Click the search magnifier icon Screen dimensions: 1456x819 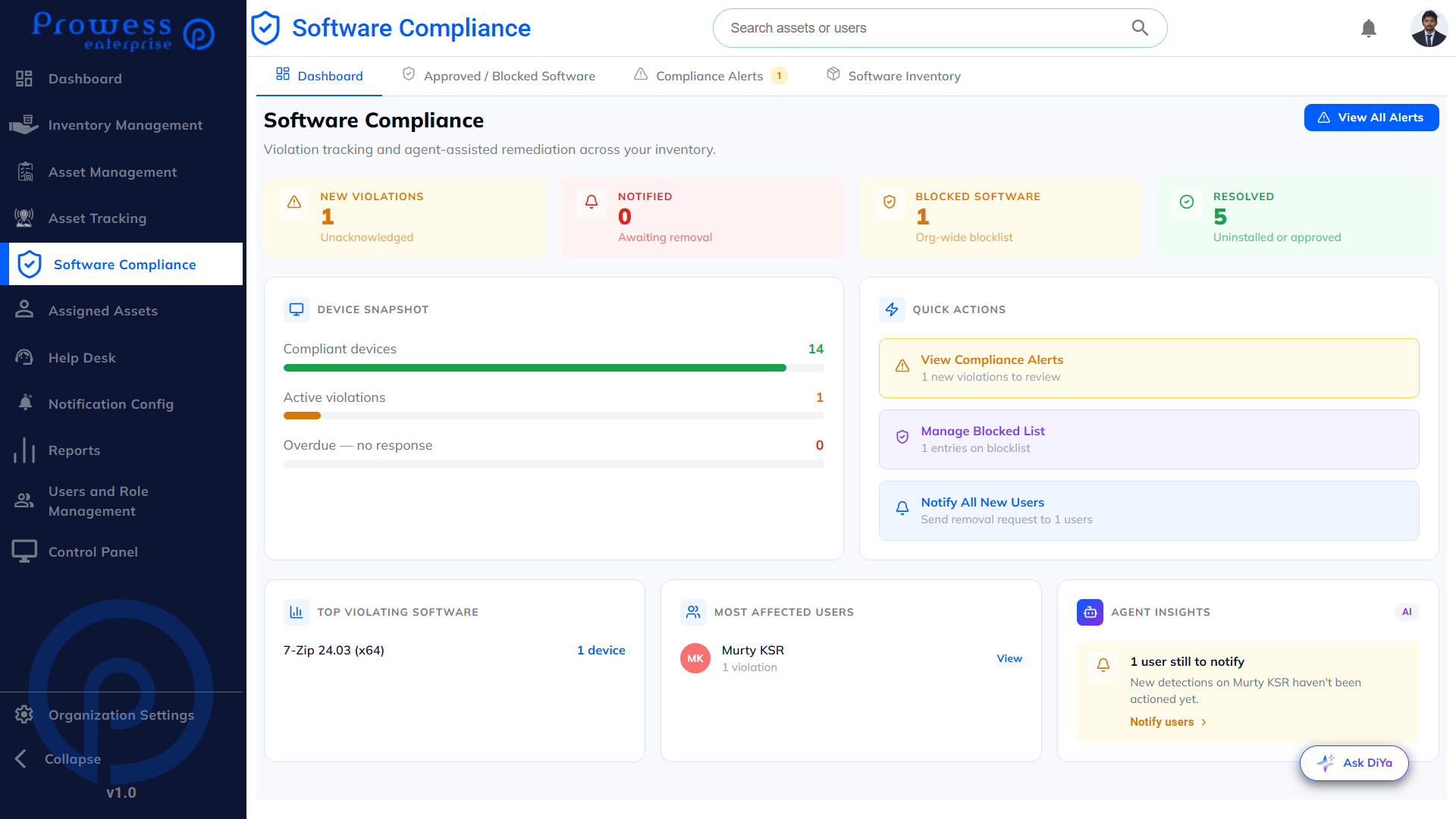[x=1140, y=28]
